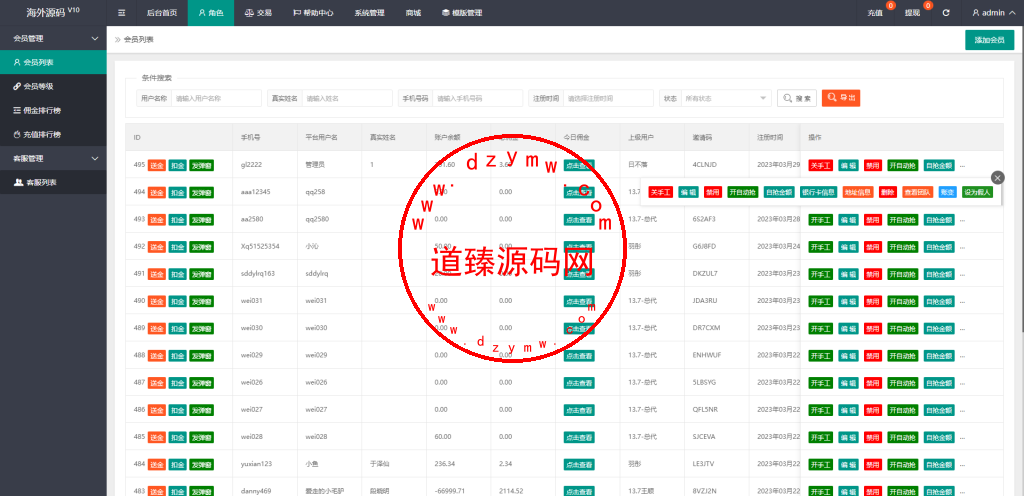Click 自抢金额 in the actions popup
The height and width of the screenshot is (496, 1024).
(779, 193)
